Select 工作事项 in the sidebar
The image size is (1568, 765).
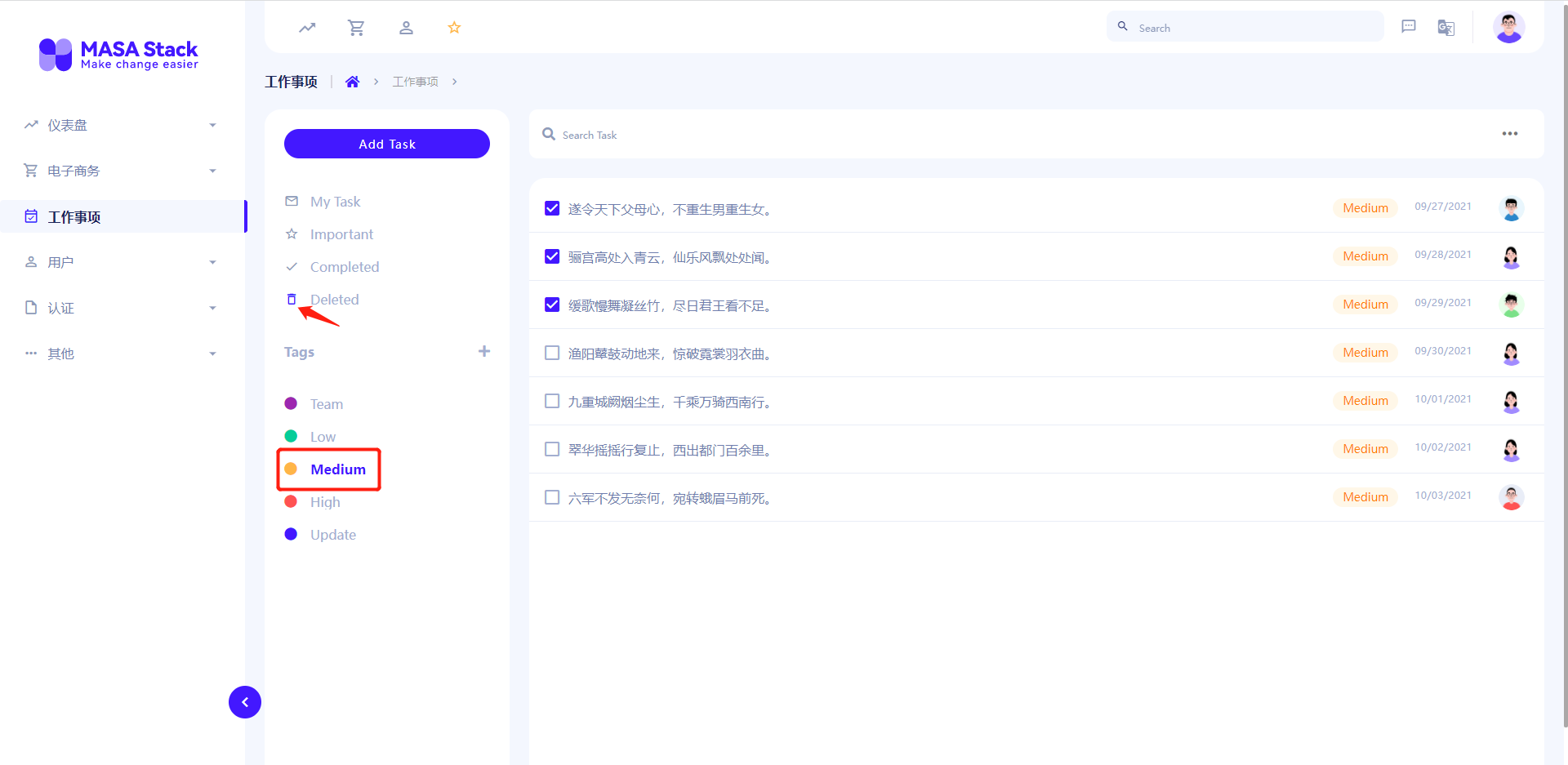click(122, 216)
